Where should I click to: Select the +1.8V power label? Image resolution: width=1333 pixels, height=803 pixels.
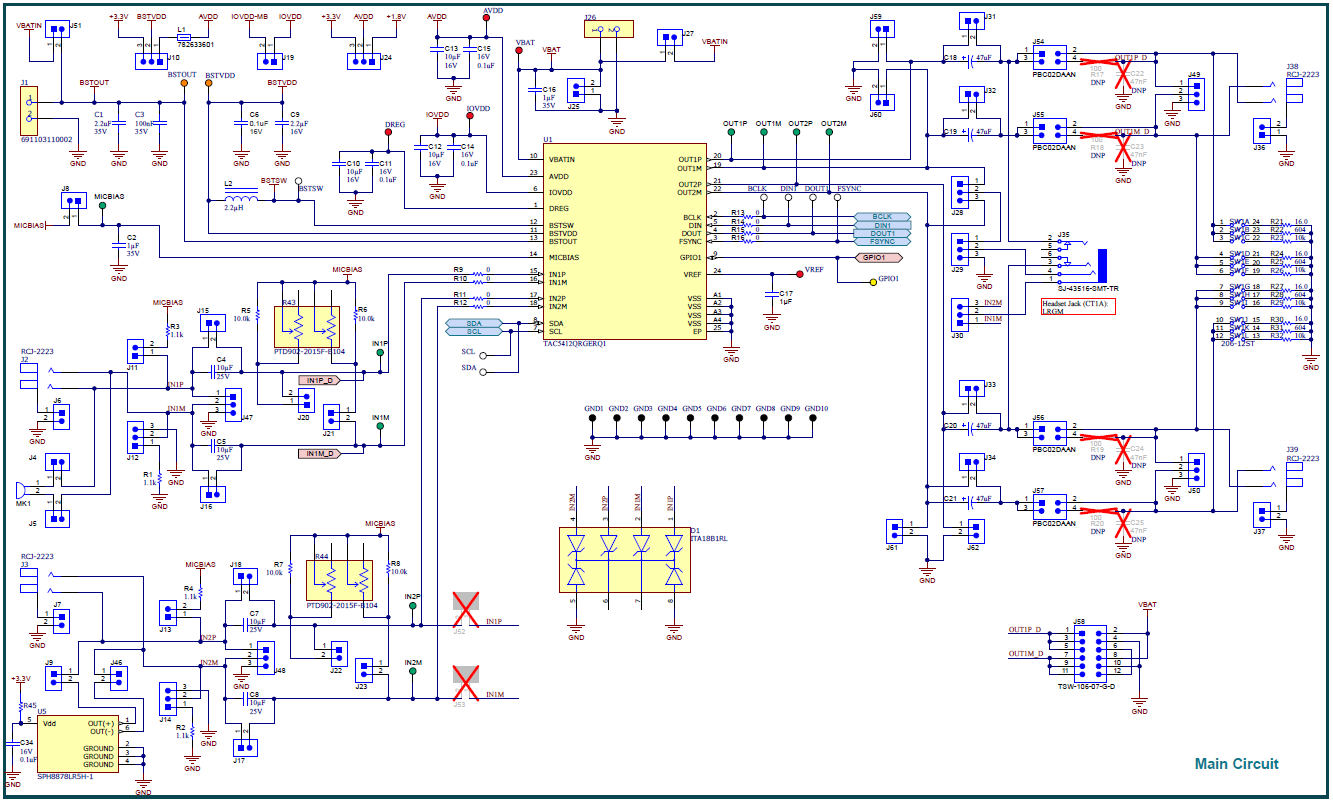(x=395, y=17)
